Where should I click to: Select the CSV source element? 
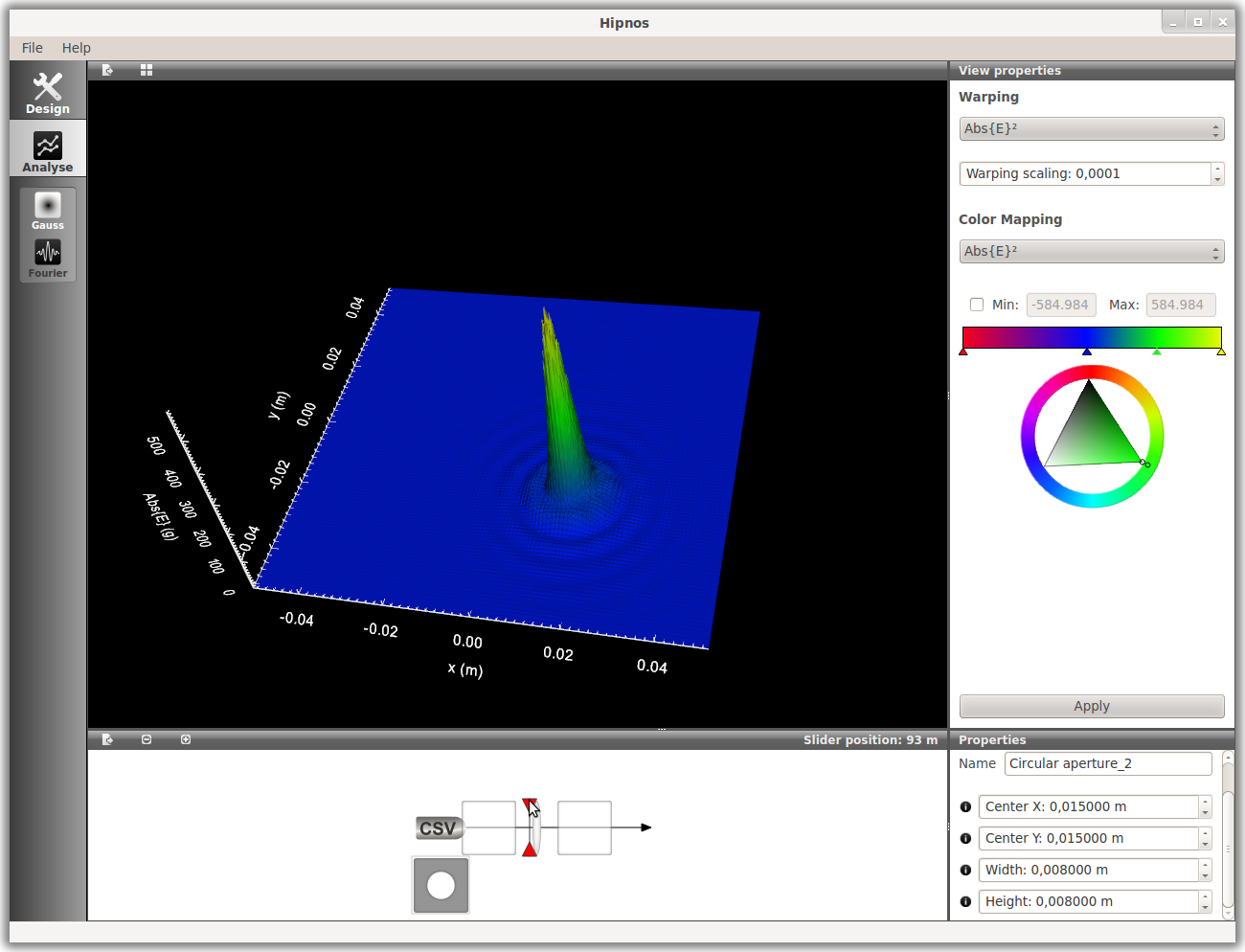(x=439, y=828)
